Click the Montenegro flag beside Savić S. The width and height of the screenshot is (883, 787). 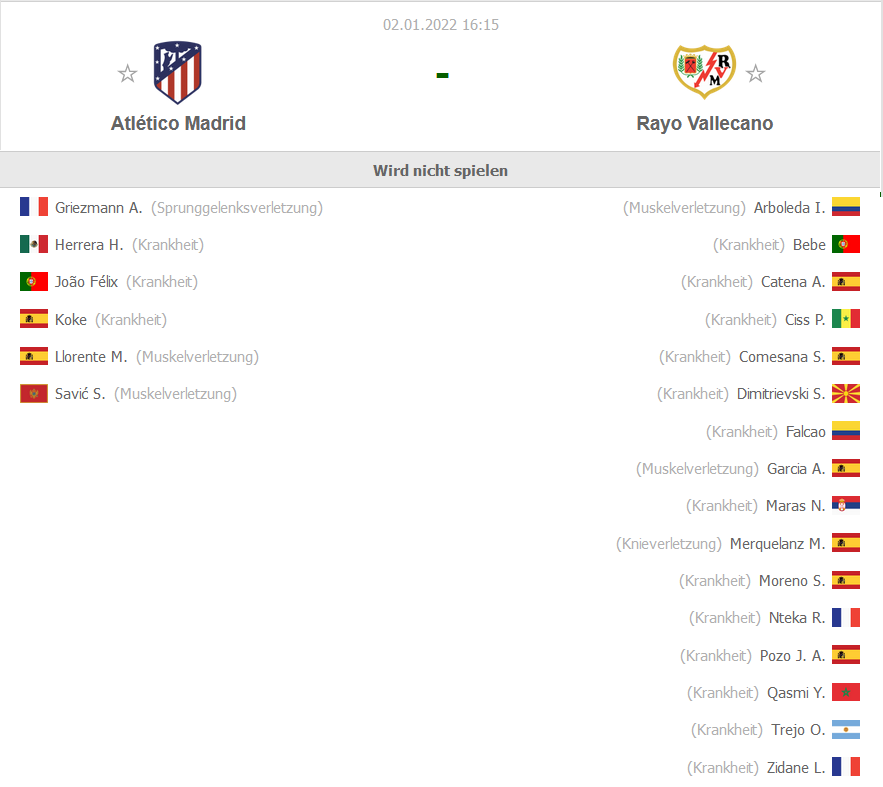pyautogui.click(x=34, y=394)
